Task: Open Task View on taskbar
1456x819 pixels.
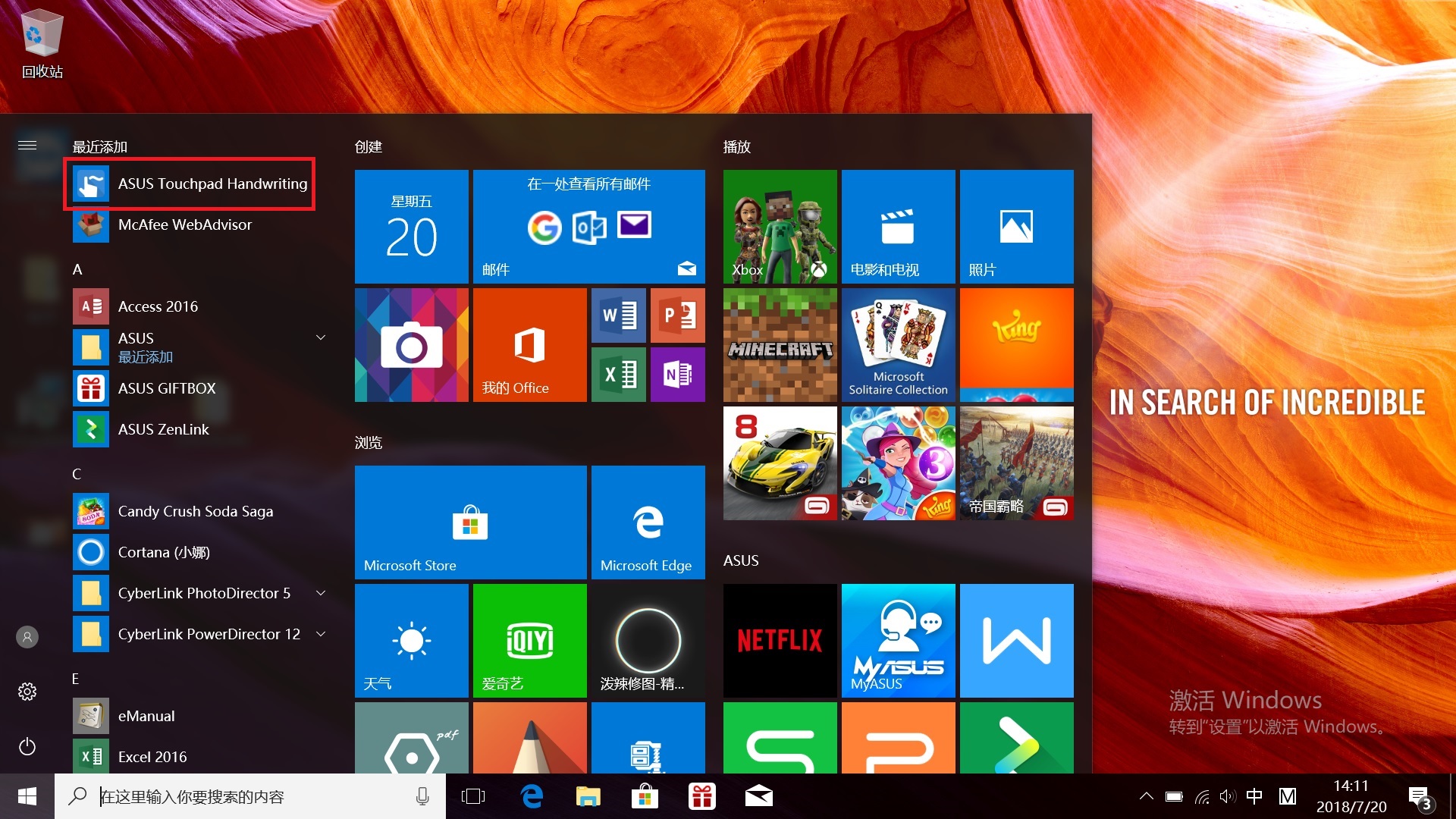Action: [x=473, y=796]
